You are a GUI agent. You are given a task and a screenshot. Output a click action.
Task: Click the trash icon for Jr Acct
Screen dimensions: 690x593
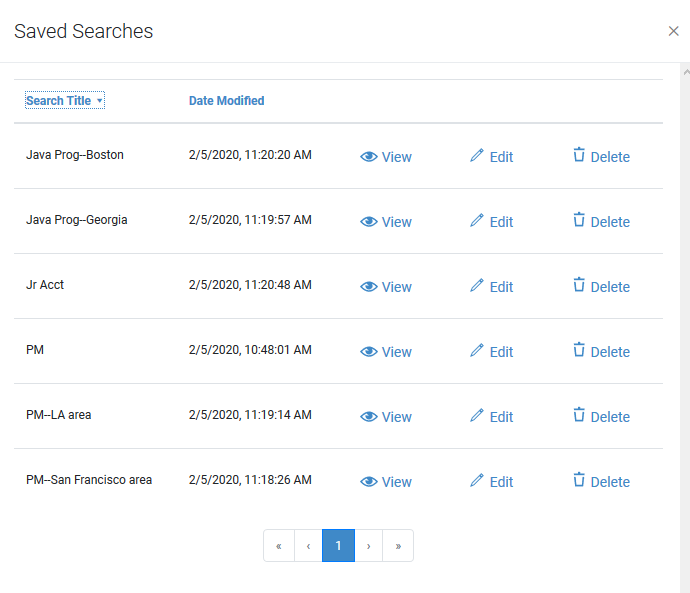pyautogui.click(x=579, y=285)
